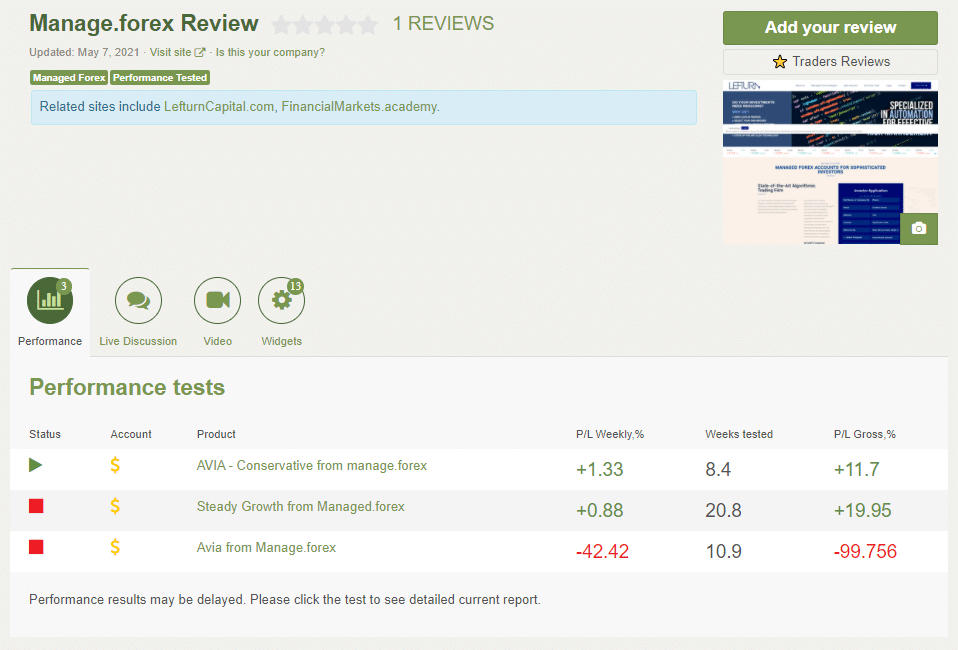Follow the Visit site link

pyautogui.click(x=170, y=53)
